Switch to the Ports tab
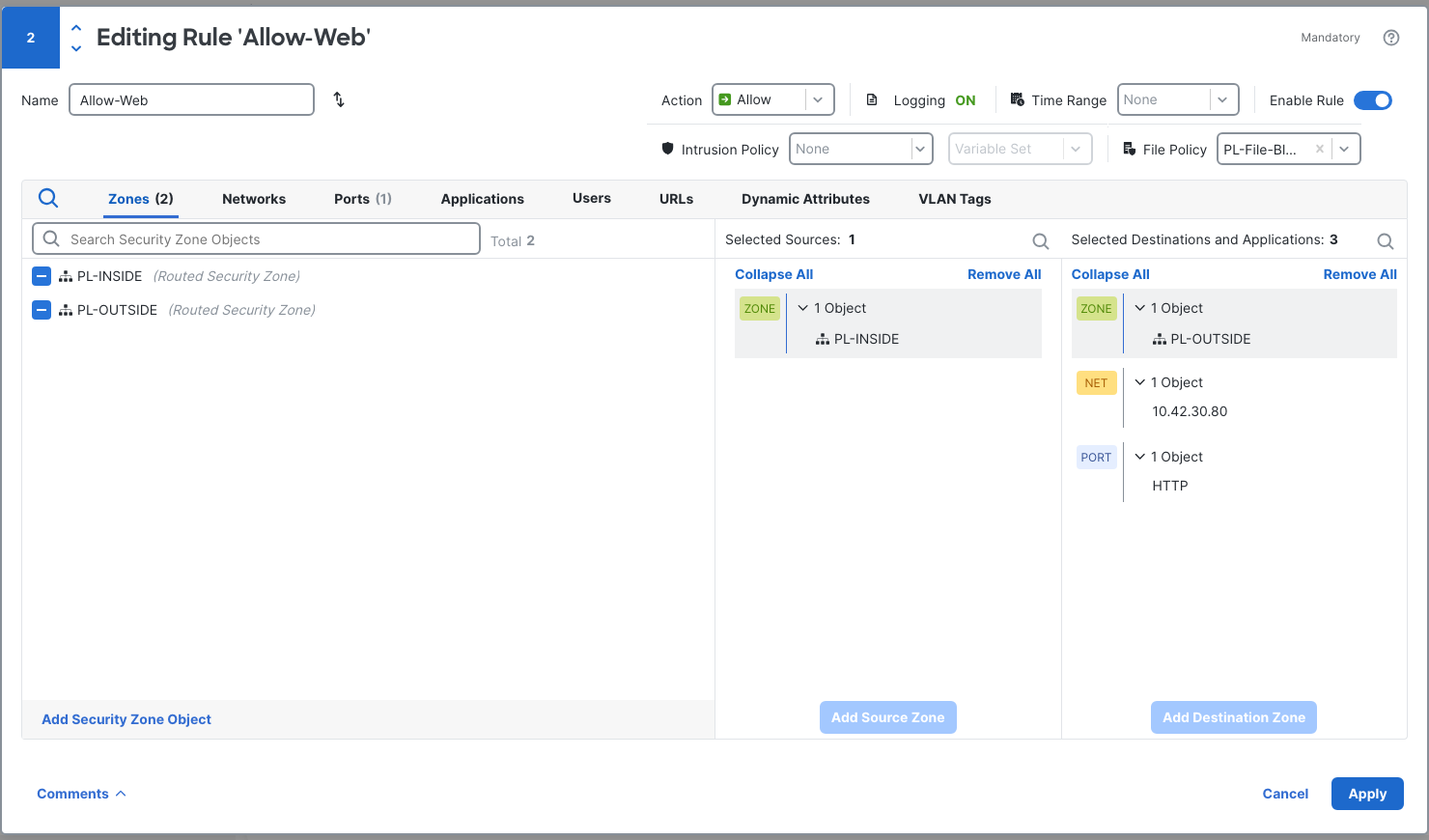The image size is (1429, 840). (x=363, y=199)
